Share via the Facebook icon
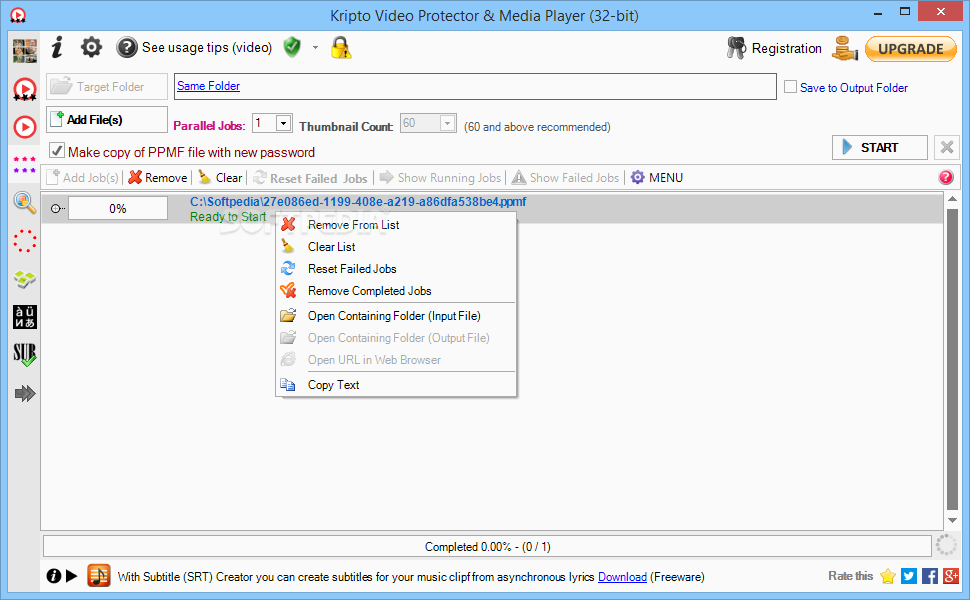The height and width of the screenshot is (600, 970). 930,576
